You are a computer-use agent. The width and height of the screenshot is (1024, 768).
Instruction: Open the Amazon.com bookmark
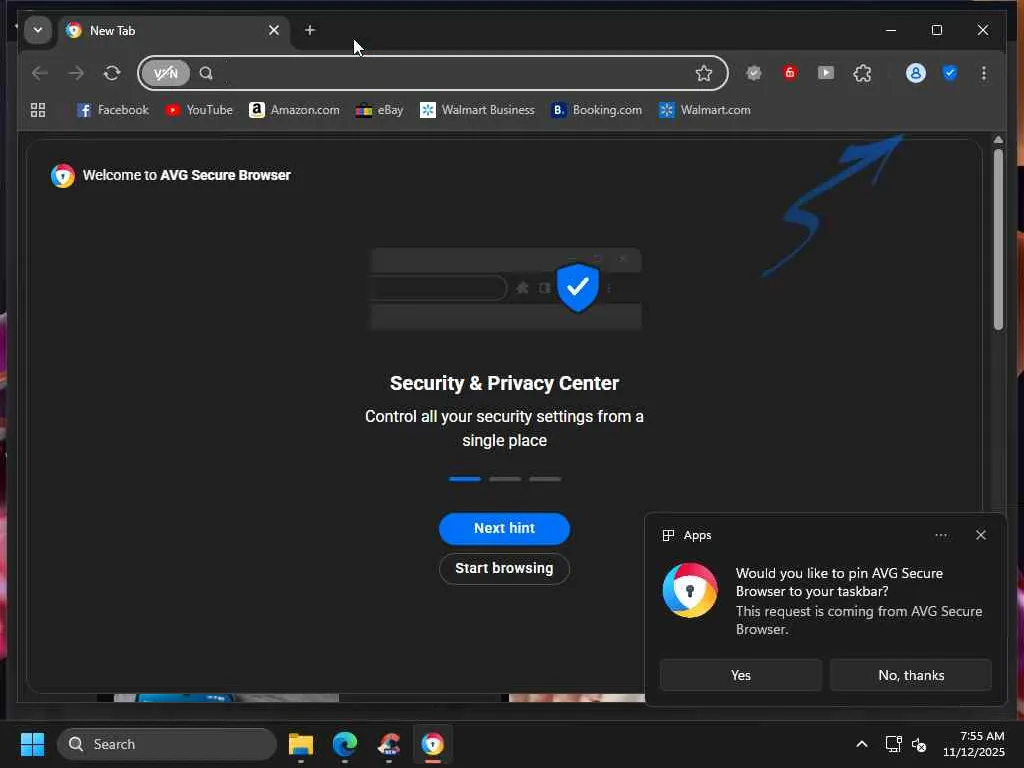[295, 110]
